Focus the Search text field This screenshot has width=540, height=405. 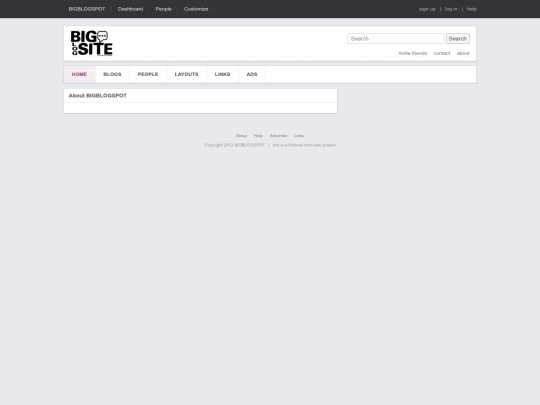(395, 39)
